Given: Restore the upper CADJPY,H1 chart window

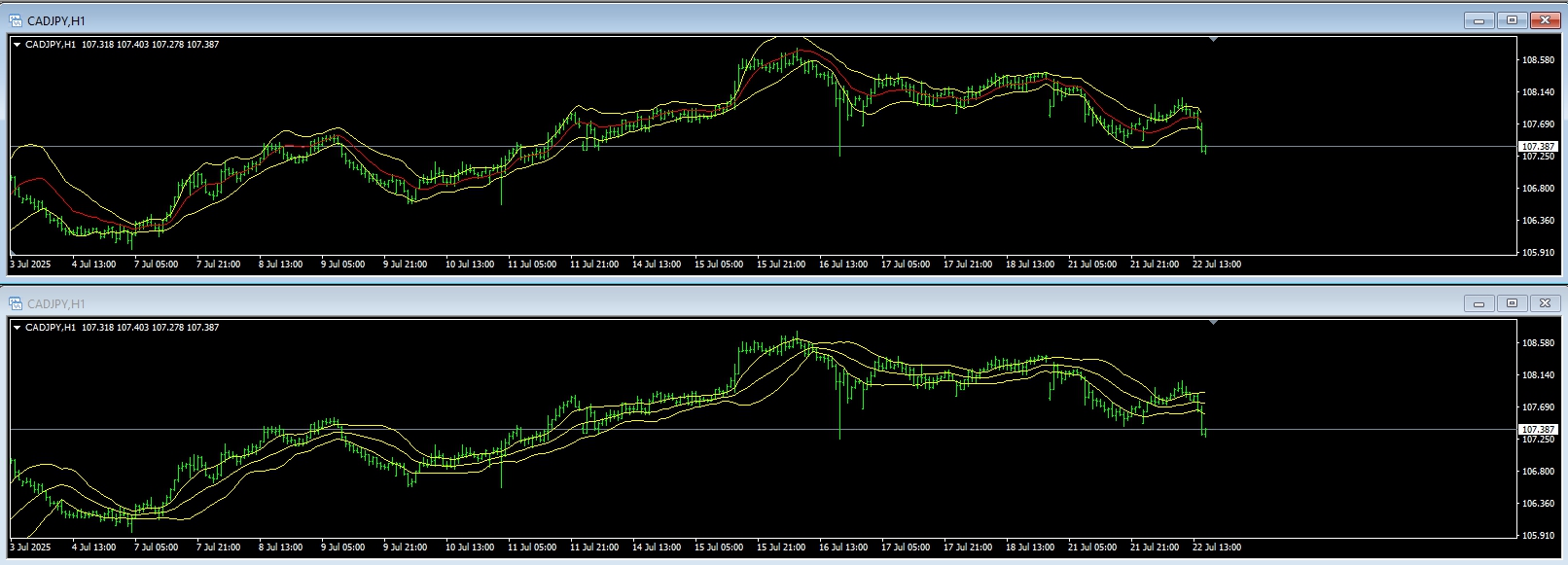Looking at the screenshot, I should (1512, 20).
